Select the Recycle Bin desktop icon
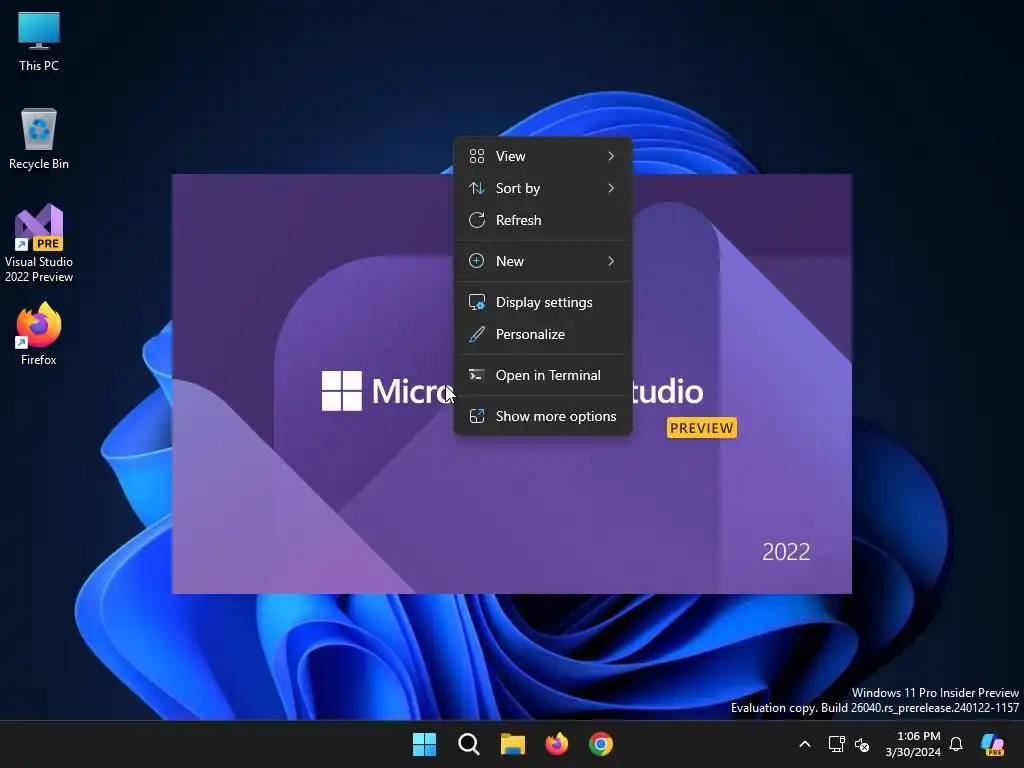The width and height of the screenshot is (1024, 768). [39, 139]
